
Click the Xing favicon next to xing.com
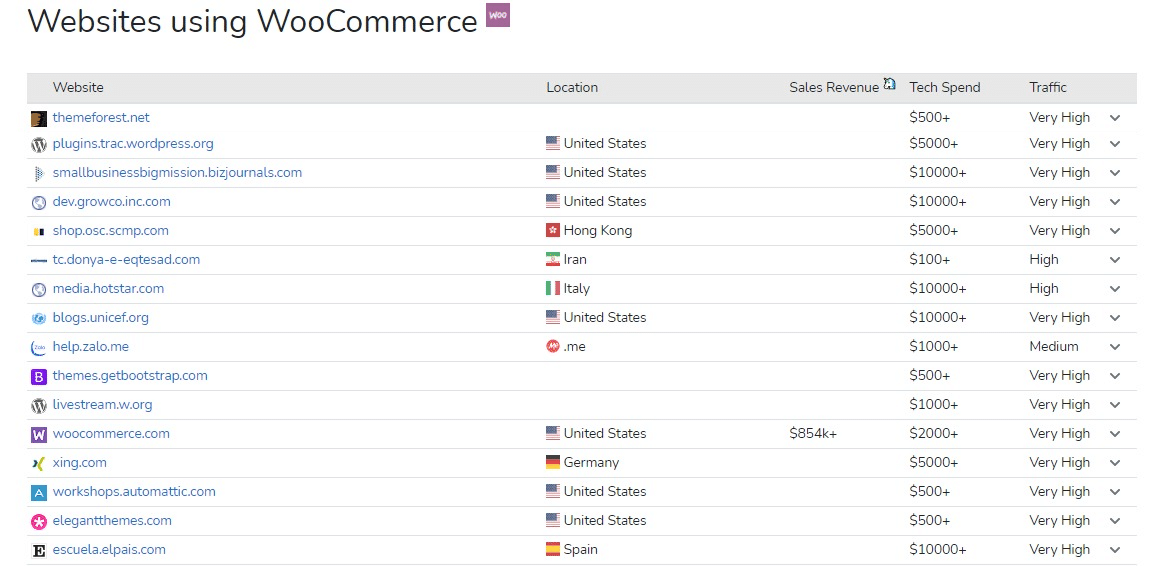click(x=39, y=464)
